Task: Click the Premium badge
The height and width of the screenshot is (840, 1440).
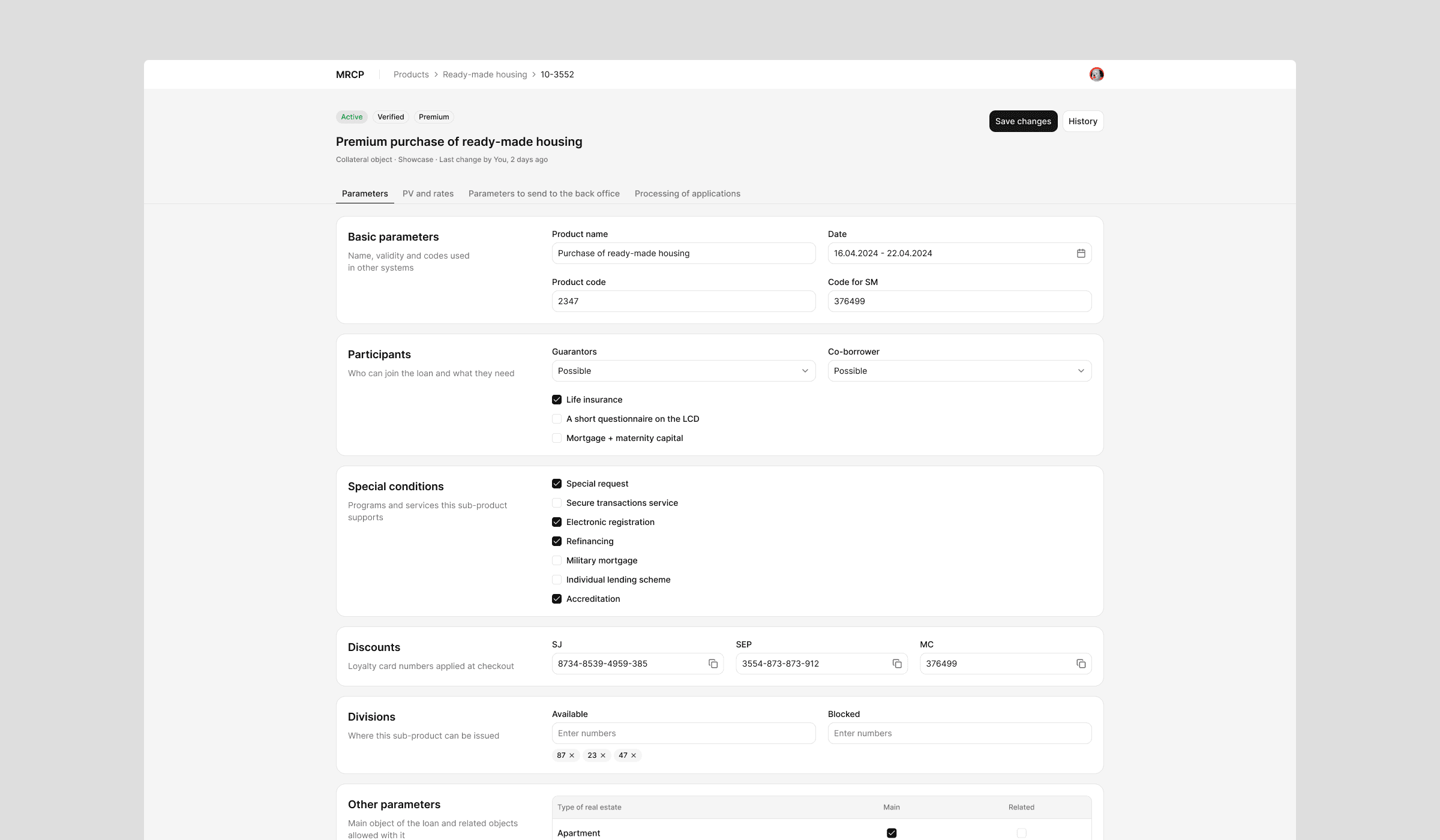Action: pos(434,117)
